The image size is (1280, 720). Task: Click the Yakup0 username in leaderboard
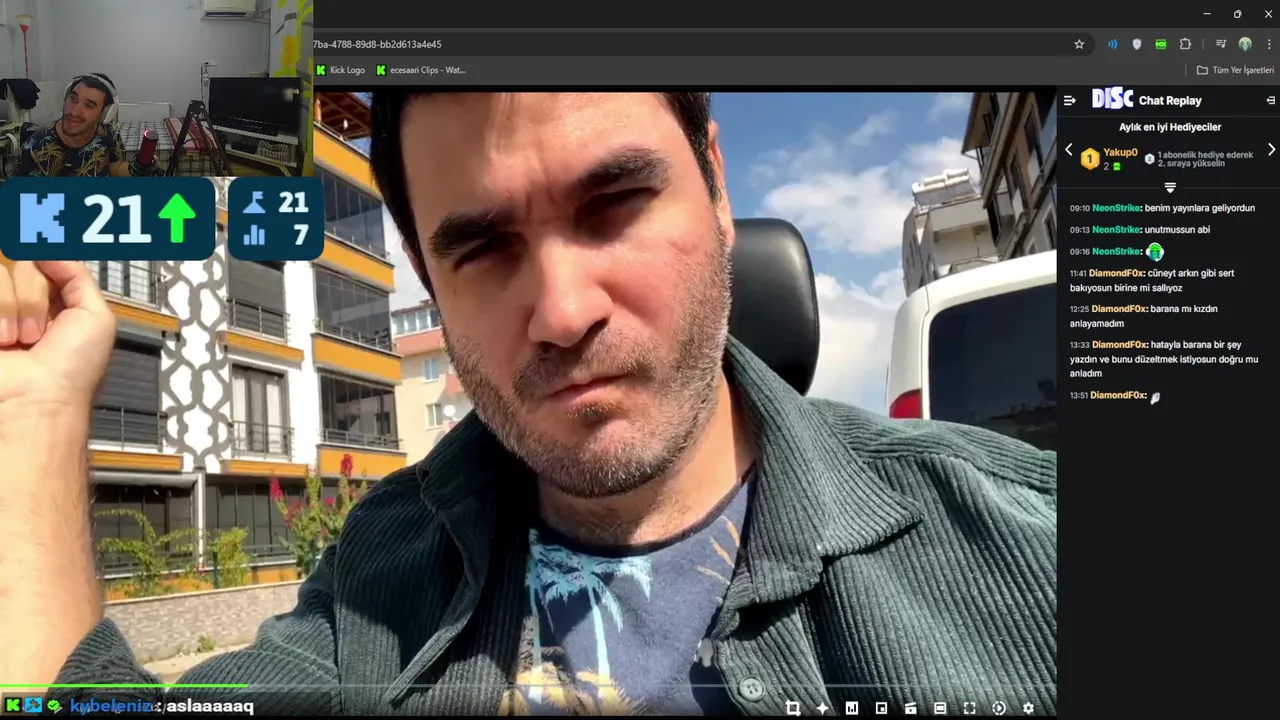pos(1120,153)
